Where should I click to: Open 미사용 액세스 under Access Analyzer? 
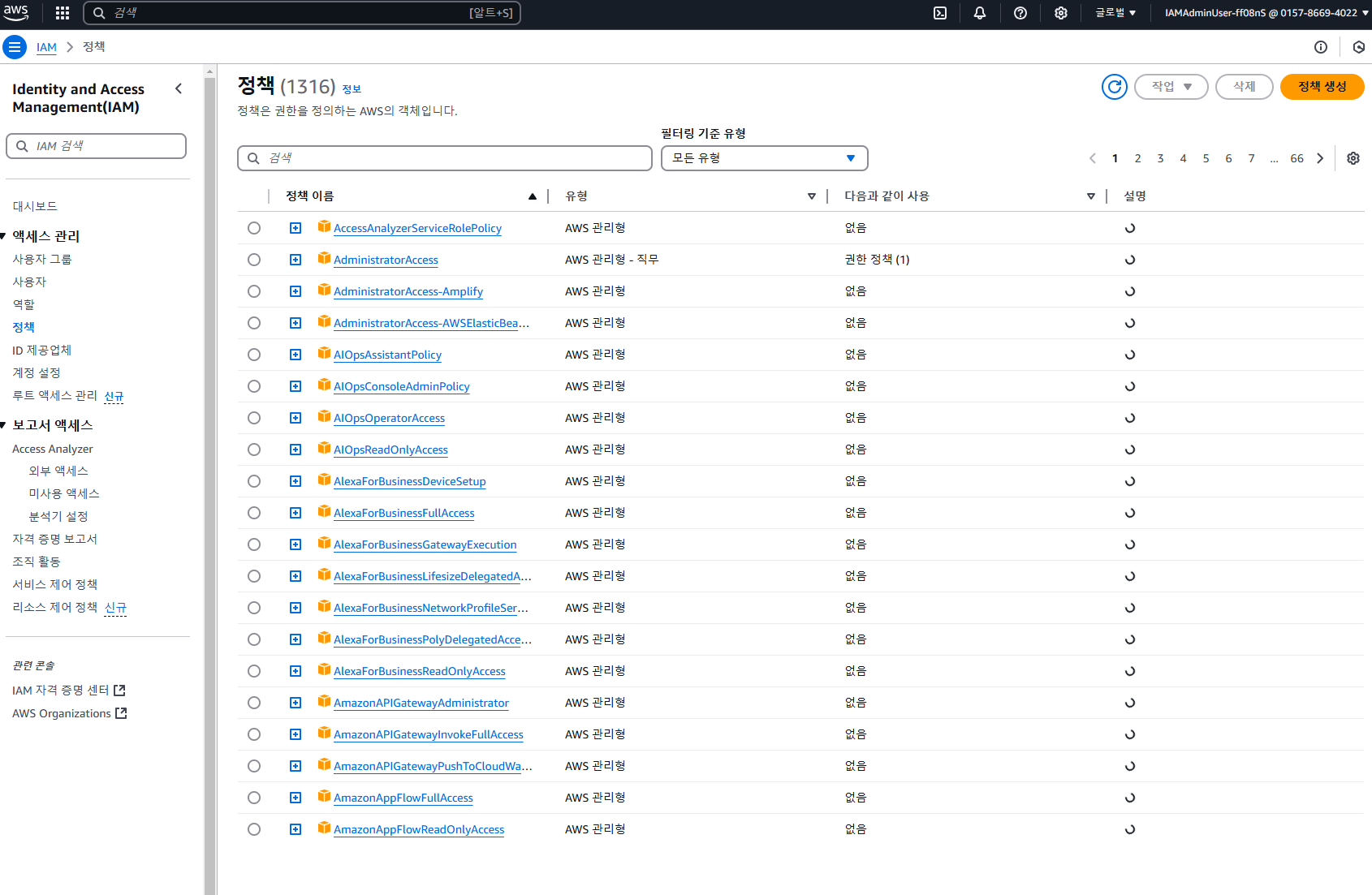(x=64, y=493)
